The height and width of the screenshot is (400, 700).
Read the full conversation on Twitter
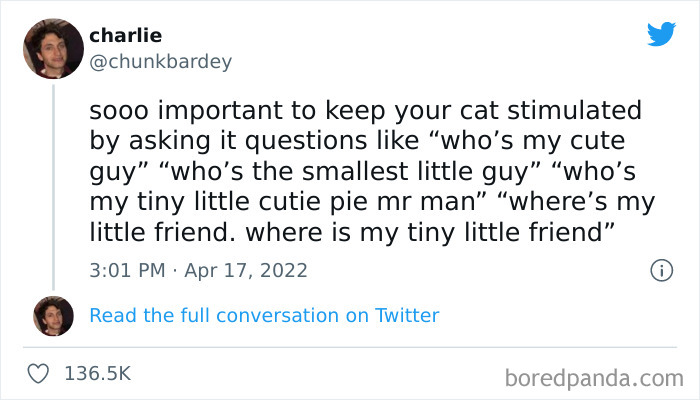tap(264, 315)
